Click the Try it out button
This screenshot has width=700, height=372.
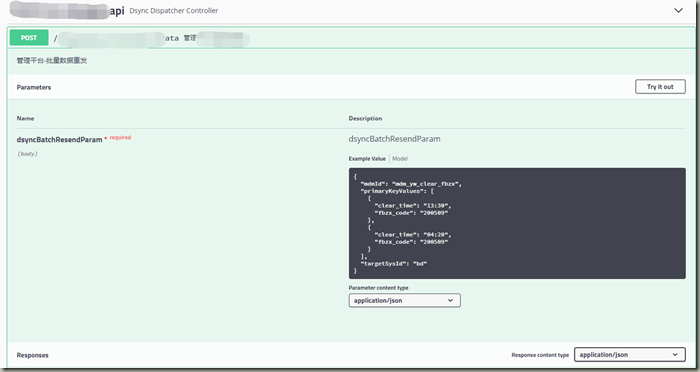point(660,87)
